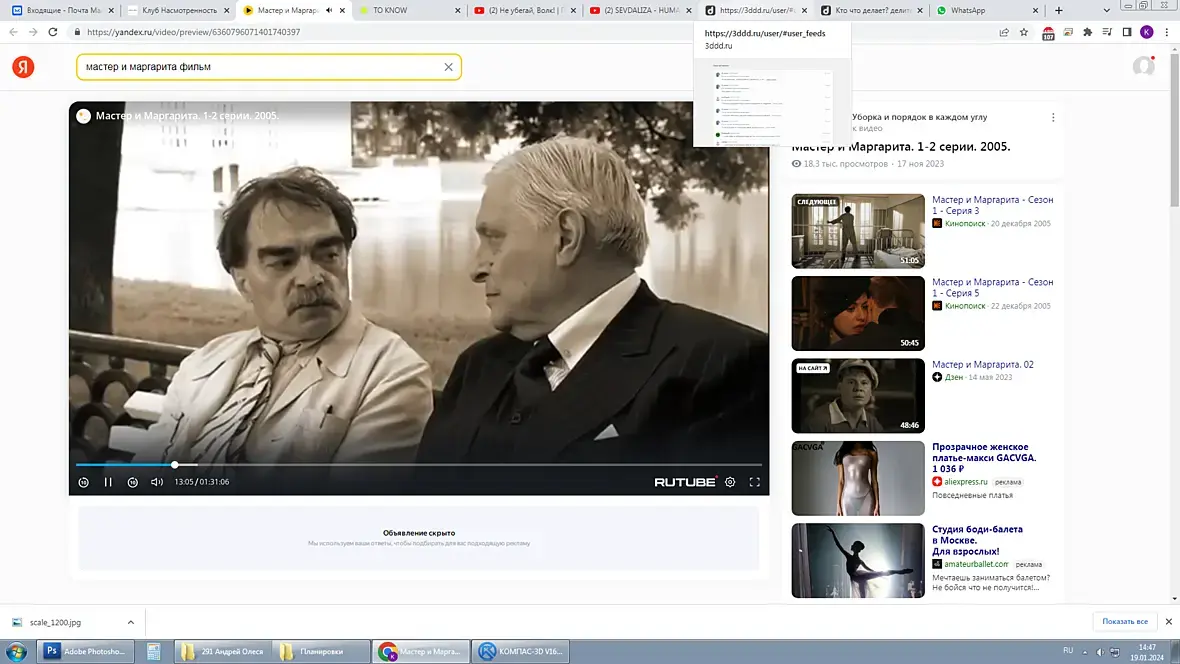Click thumbnail of Мастер и Маргарита. 02
The height and width of the screenshot is (664, 1180).
[x=858, y=395]
